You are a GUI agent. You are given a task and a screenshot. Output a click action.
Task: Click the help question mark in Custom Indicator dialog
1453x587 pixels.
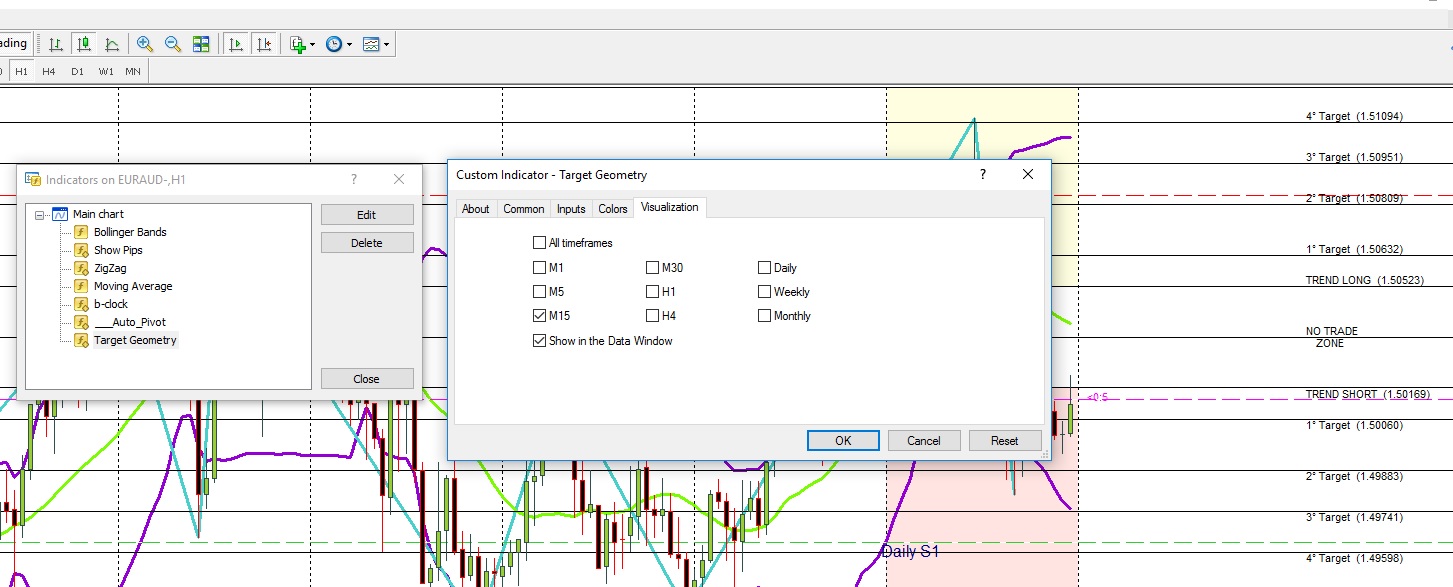click(983, 174)
